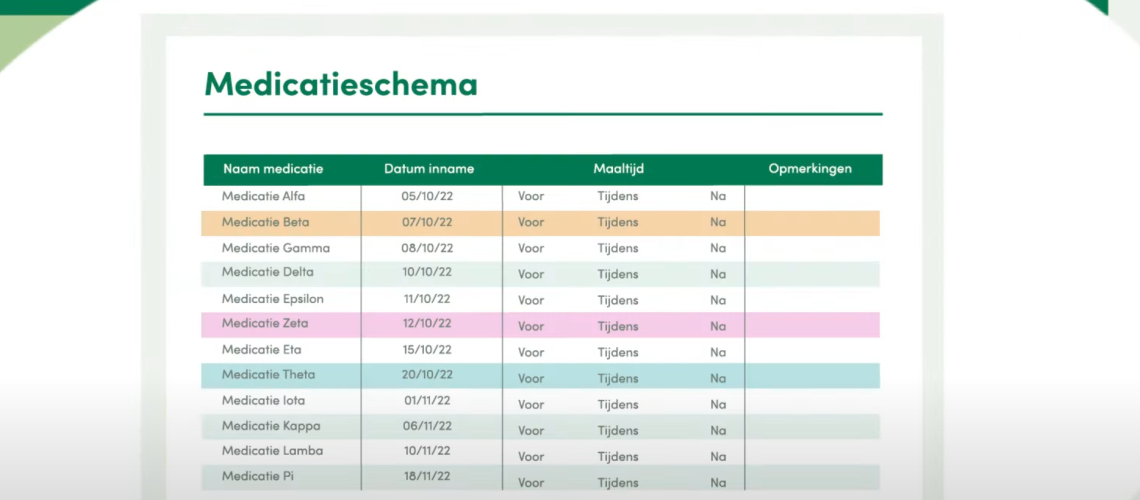Screen dimensions: 1140x500
Task: Choose 'Na' in the Medicatie Zeta row
Action: tap(718, 326)
